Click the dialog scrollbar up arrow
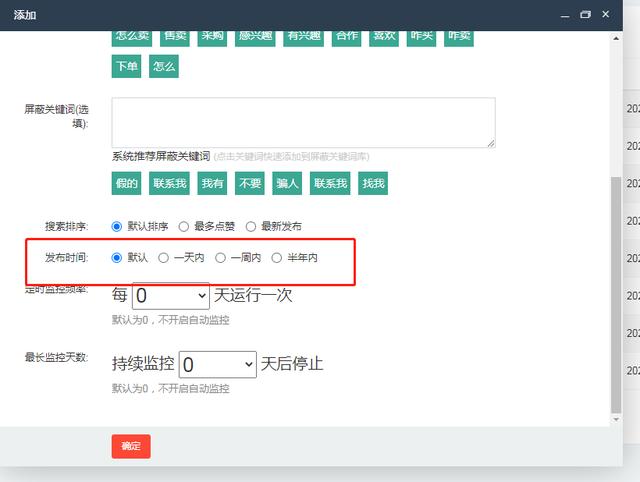The width and height of the screenshot is (640, 482). pos(616,38)
